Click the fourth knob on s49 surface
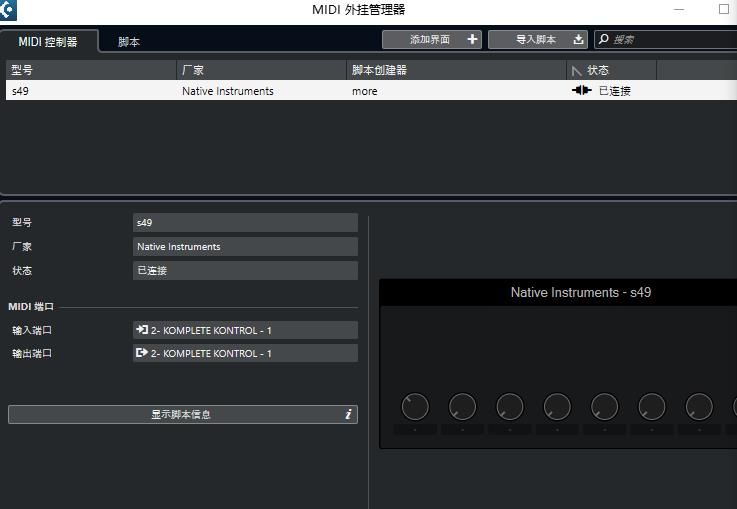 (x=557, y=406)
